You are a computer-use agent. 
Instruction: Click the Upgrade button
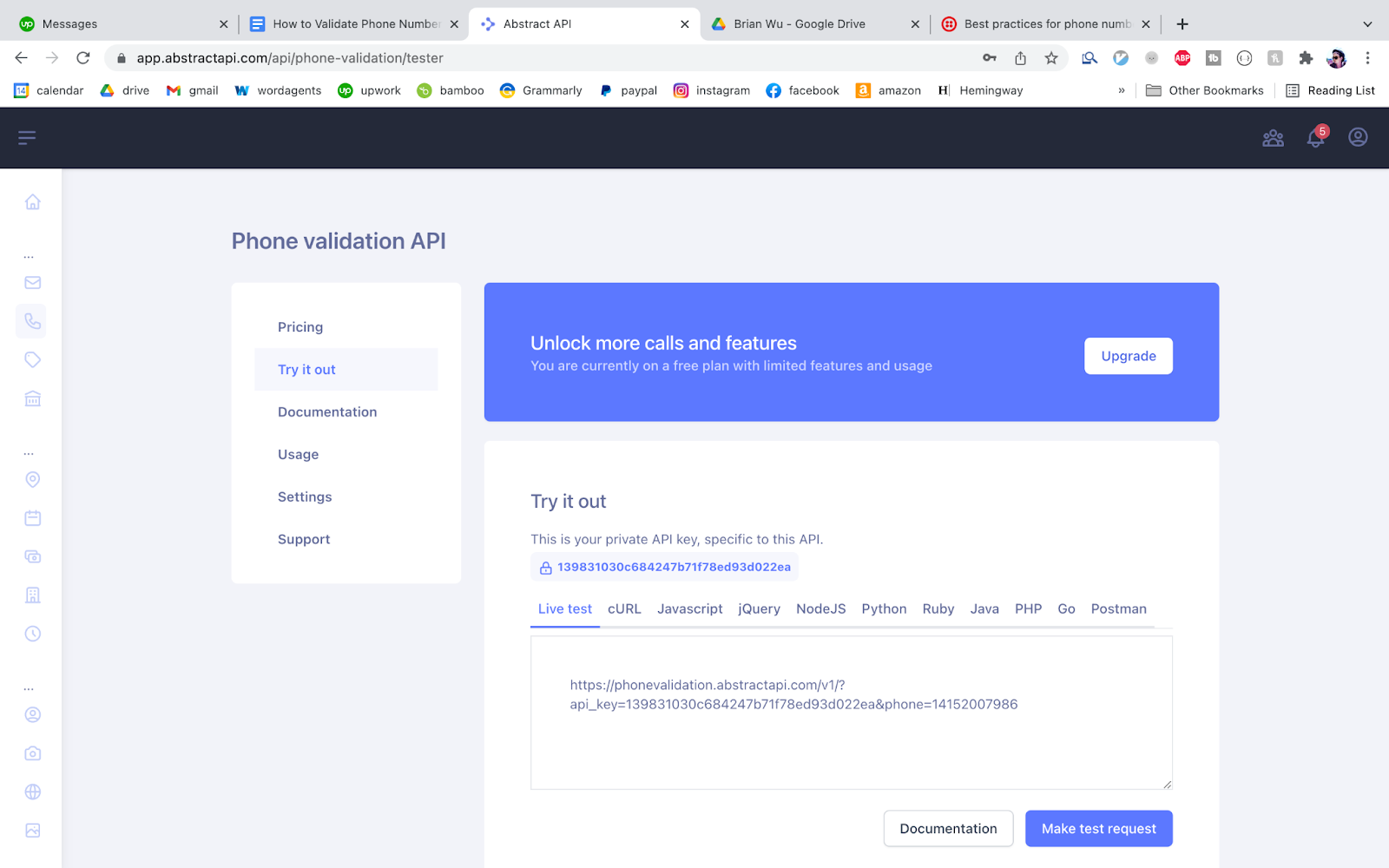(x=1128, y=356)
